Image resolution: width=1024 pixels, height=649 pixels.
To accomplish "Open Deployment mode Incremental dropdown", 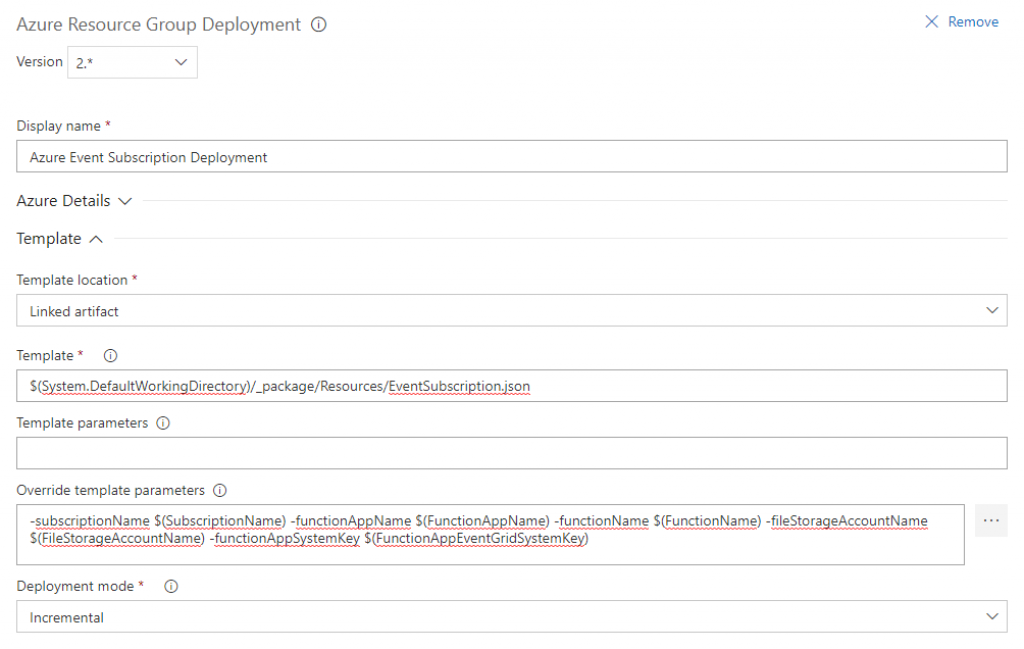I will click(x=512, y=617).
